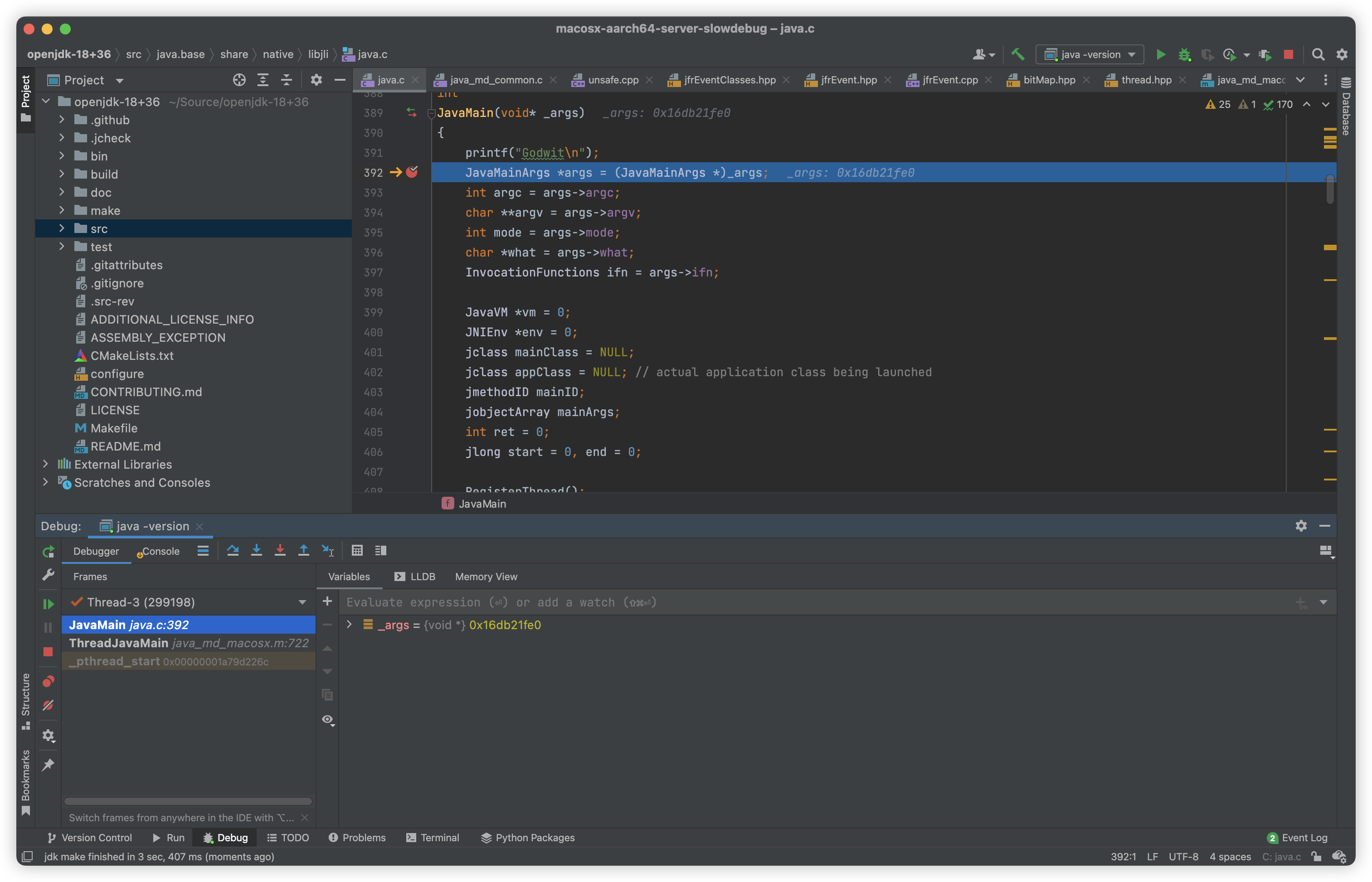Expand the _args variable node
Viewport: 1372px width, 882px height.
(350, 625)
